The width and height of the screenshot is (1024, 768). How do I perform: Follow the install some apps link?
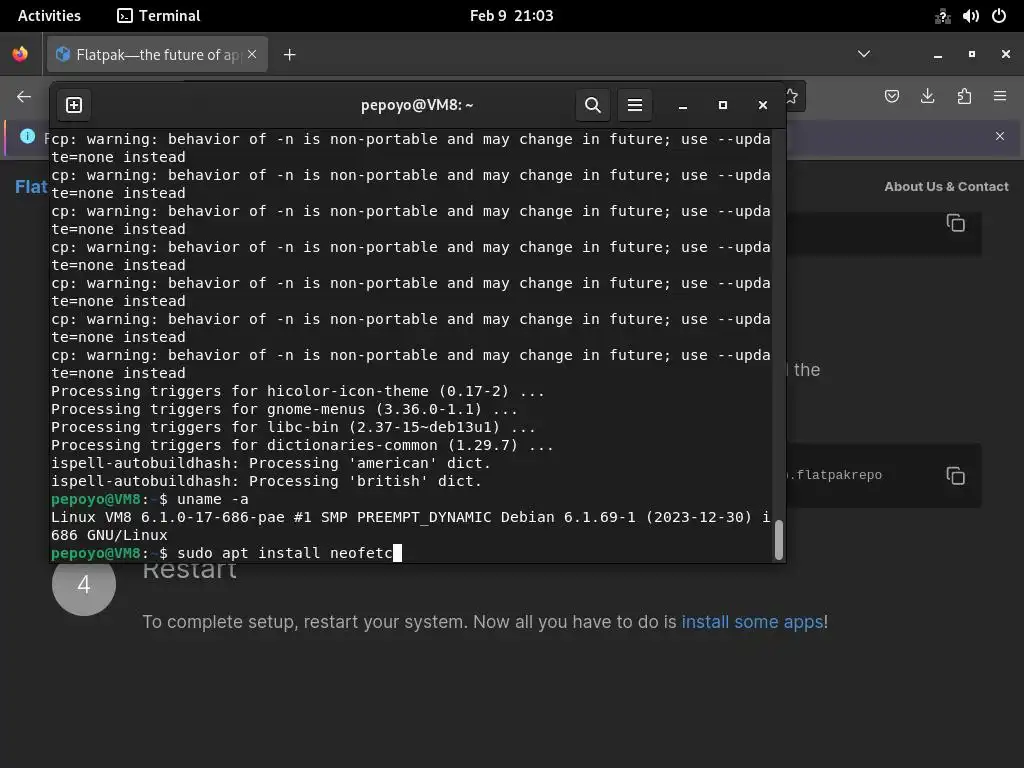point(752,622)
